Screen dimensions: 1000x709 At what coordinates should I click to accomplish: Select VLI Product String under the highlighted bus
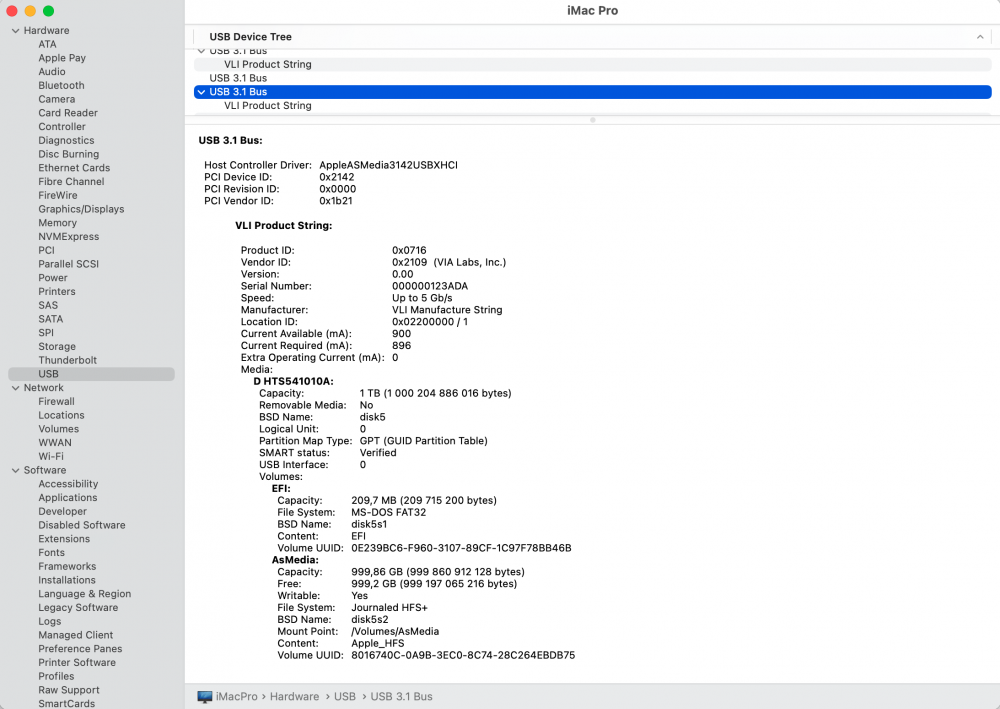[x=592, y=106]
